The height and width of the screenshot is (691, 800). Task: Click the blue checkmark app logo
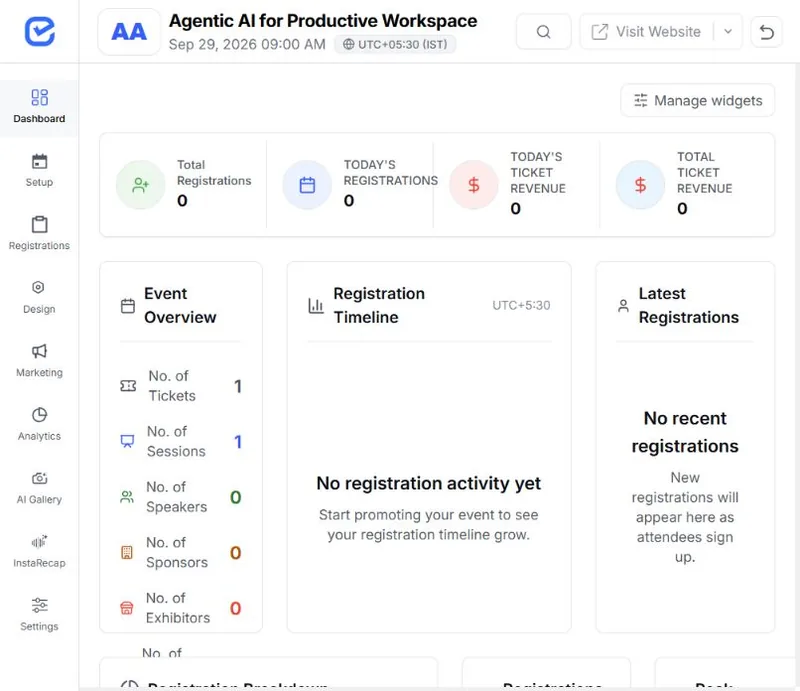pyautogui.click(x=39, y=31)
